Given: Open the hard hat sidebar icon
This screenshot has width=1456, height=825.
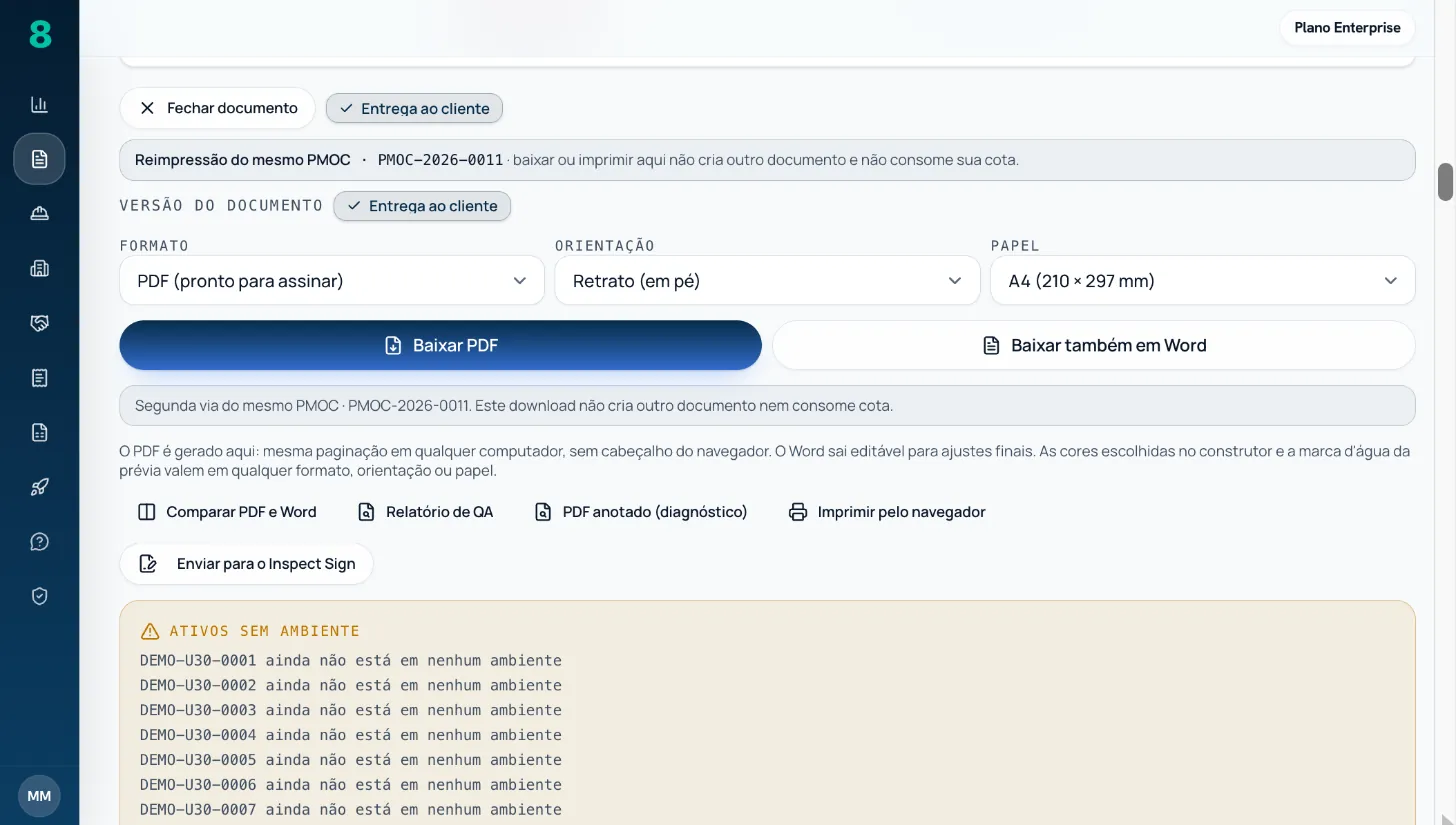Looking at the screenshot, I should click(x=39, y=213).
